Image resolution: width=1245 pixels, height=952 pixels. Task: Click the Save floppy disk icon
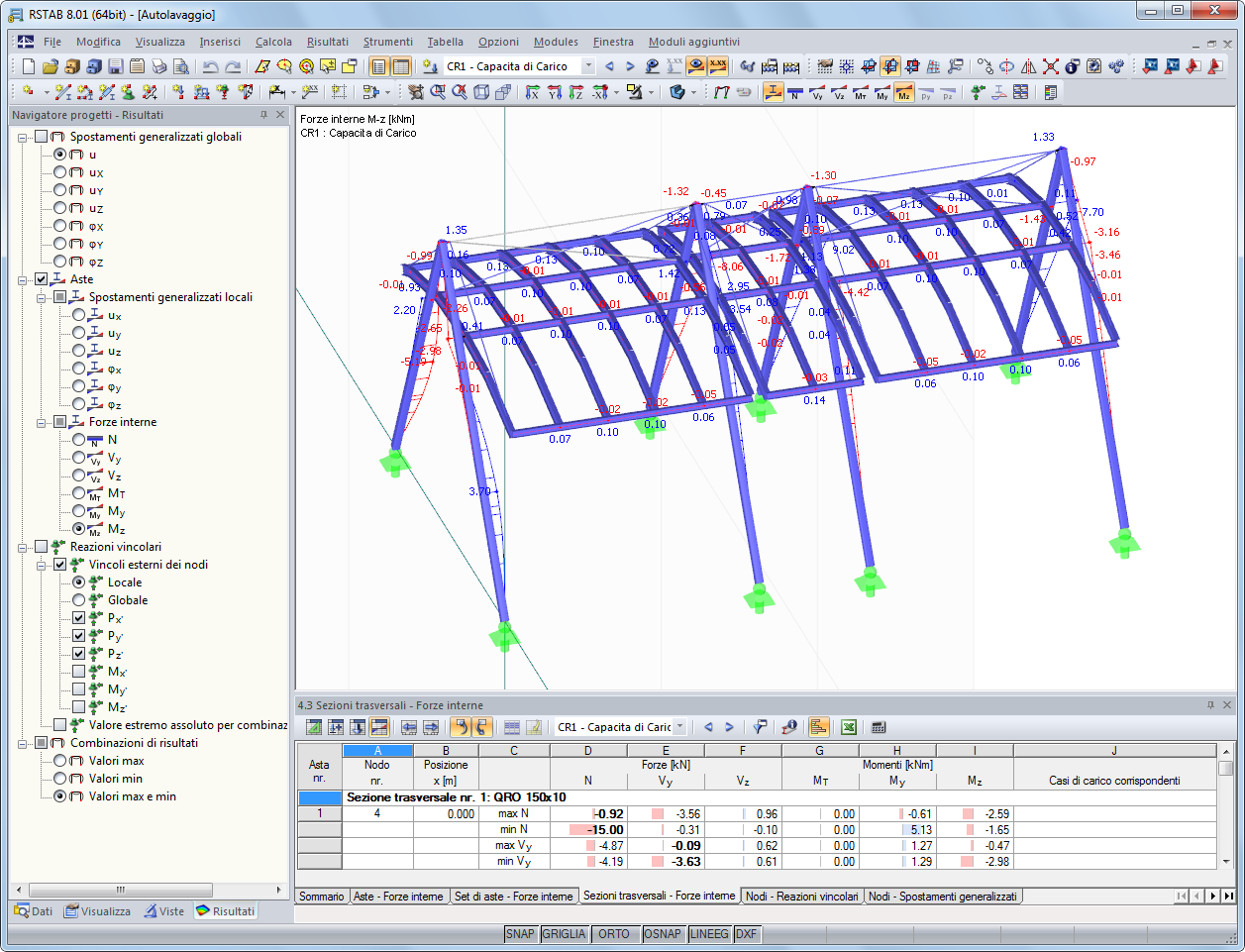(115, 66)
